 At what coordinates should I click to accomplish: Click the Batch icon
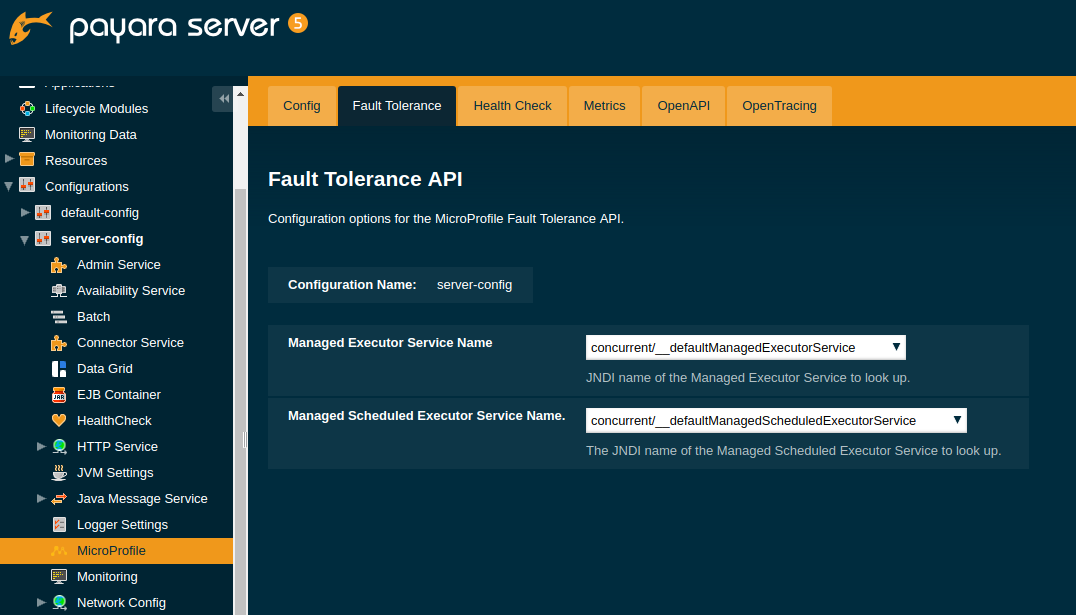59,316
